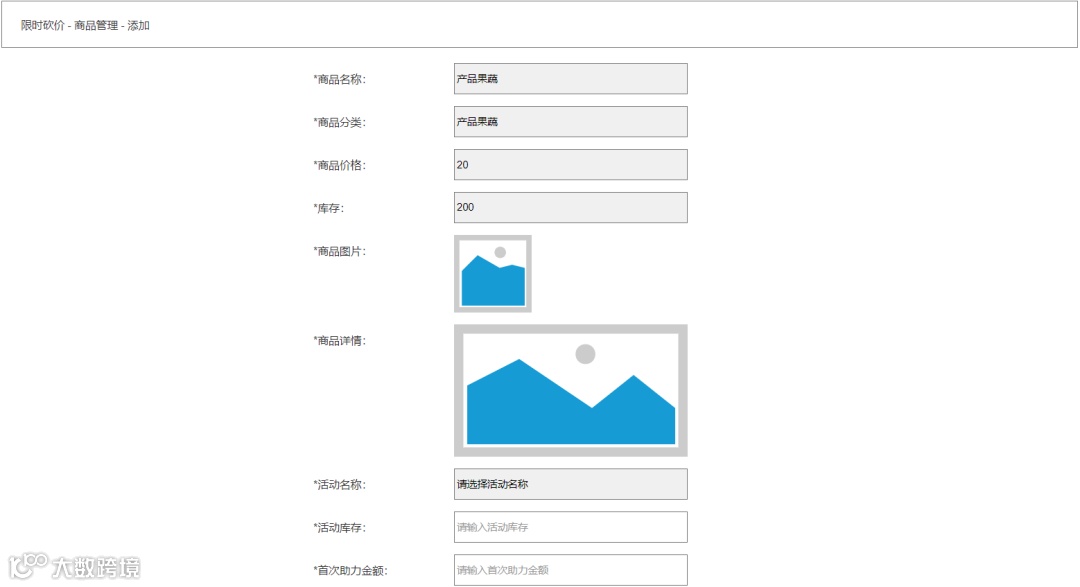Click the 商品分类 field showing 产品果蔬
Screen dimensions: 1080x587
570,121
